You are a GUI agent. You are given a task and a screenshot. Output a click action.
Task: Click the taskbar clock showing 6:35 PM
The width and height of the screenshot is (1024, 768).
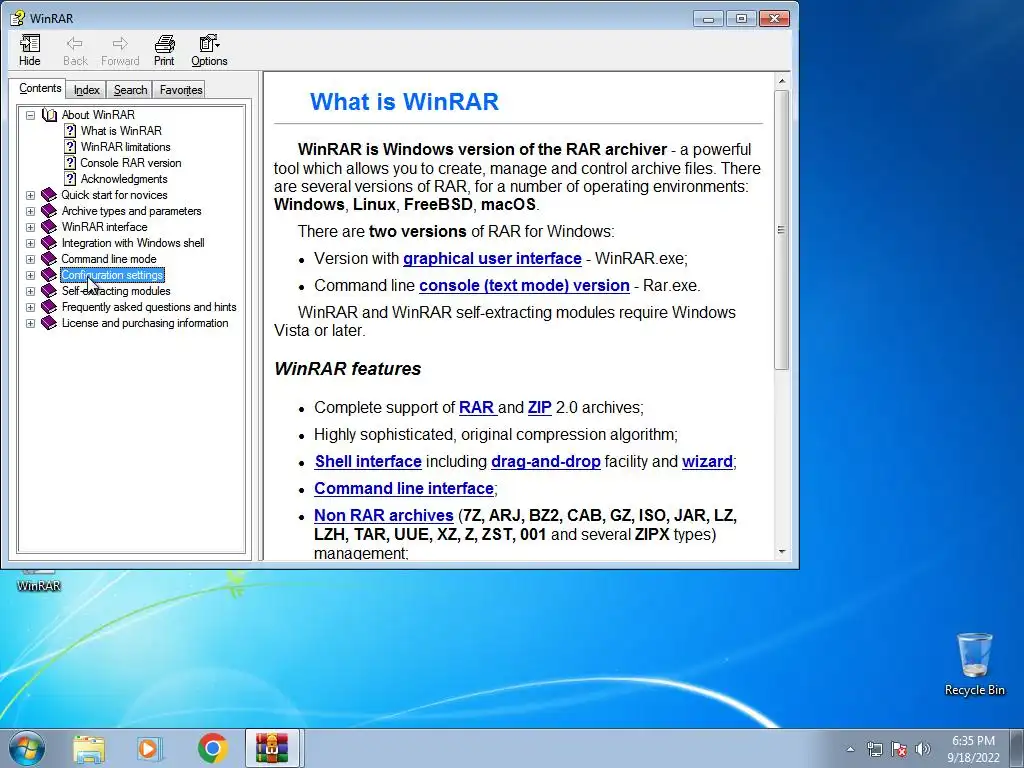point(973,749)
